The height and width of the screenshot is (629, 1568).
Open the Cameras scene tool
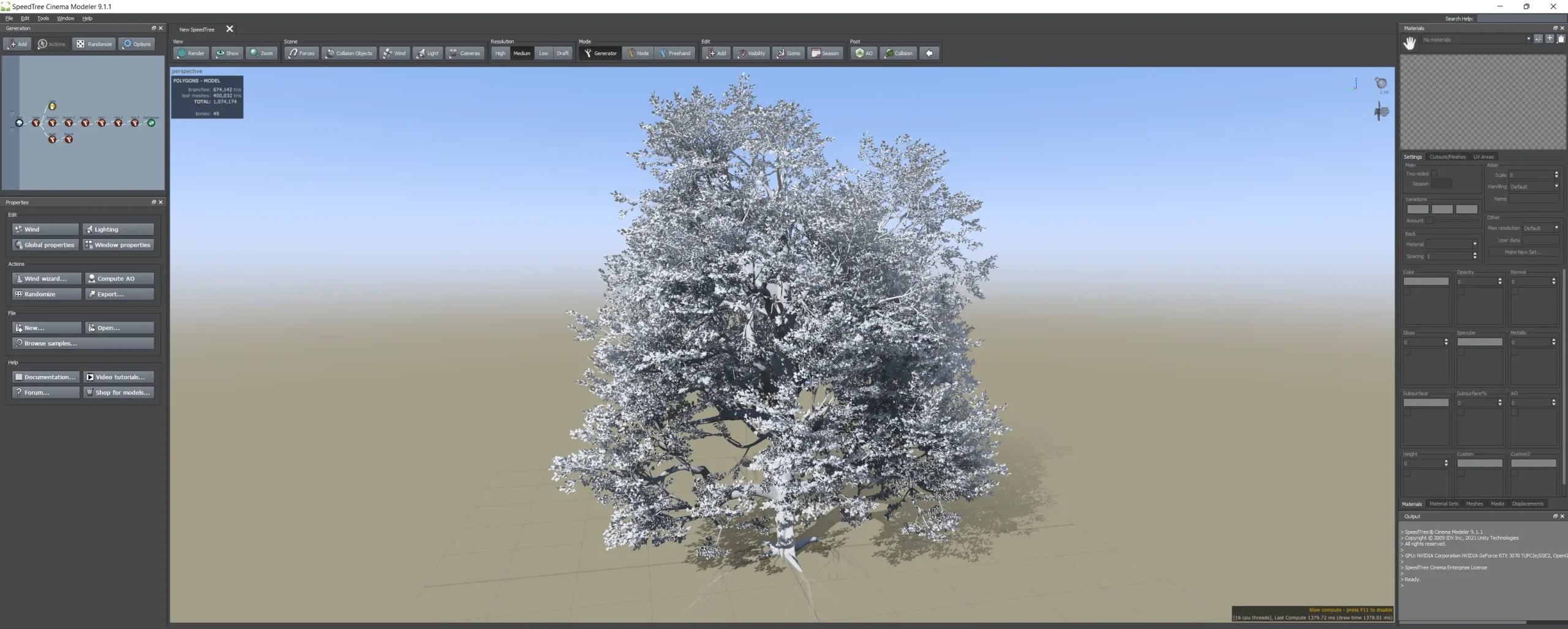(x=465, y=53)
